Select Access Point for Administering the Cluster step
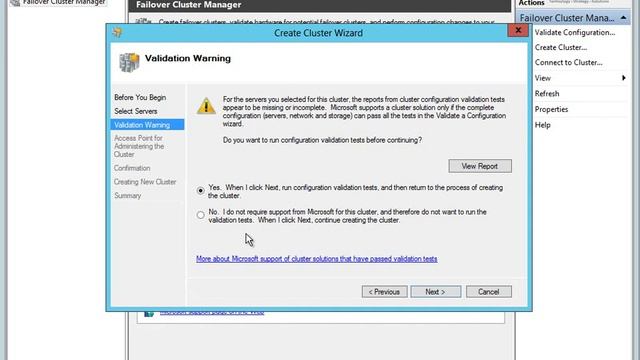Image resolution: width=640 pixels, height=360 pixels. (x=139, y=146)
